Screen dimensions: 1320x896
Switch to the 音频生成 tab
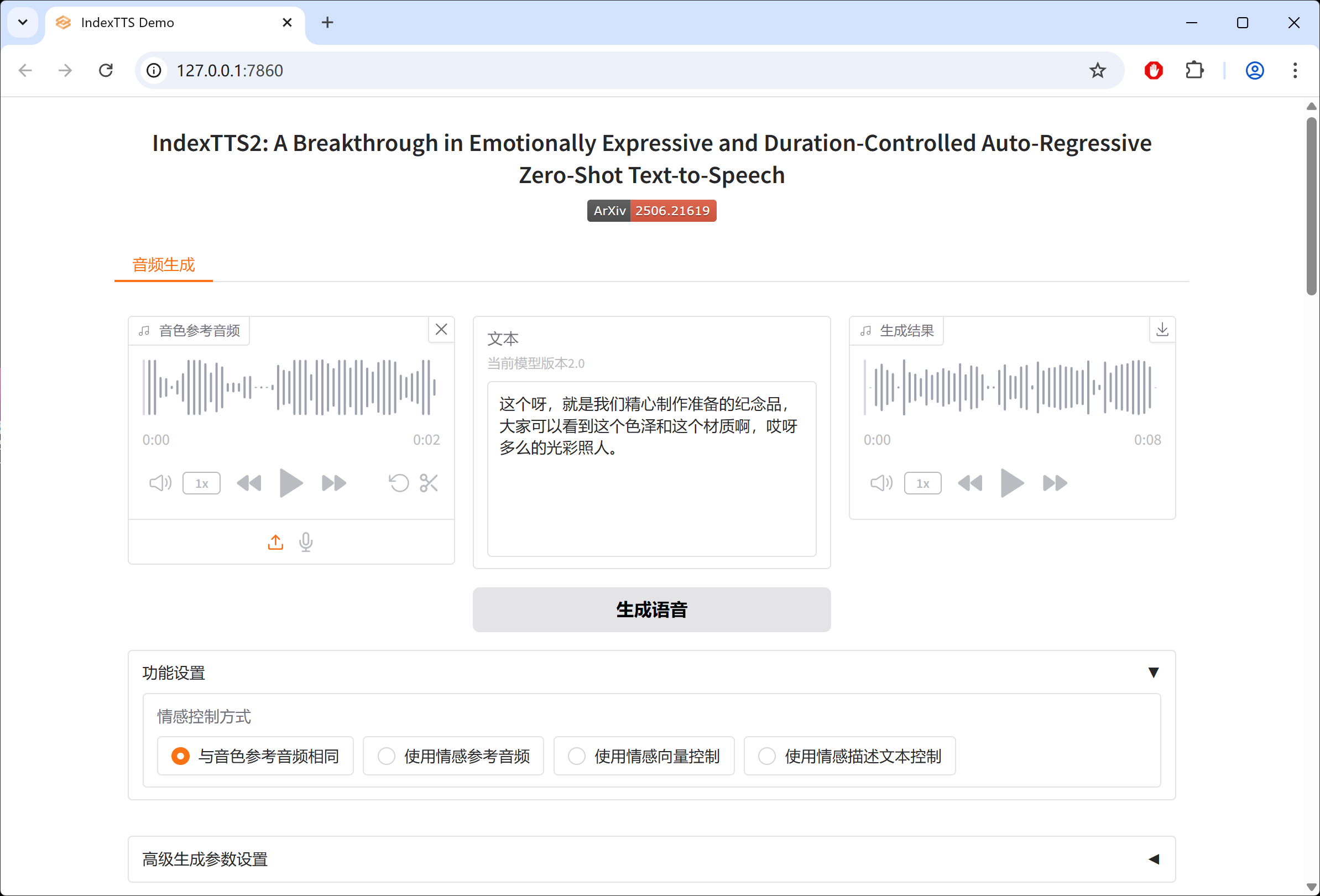[164, 265]
